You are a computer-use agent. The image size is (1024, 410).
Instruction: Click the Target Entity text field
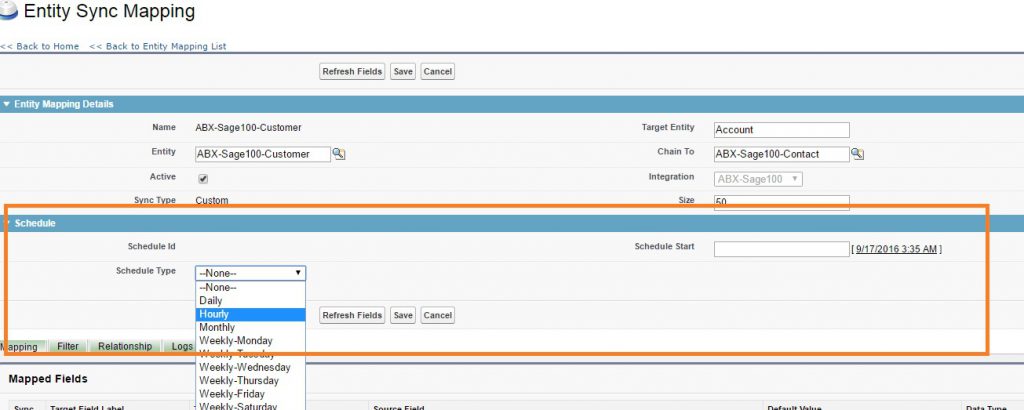coord(781,130)
